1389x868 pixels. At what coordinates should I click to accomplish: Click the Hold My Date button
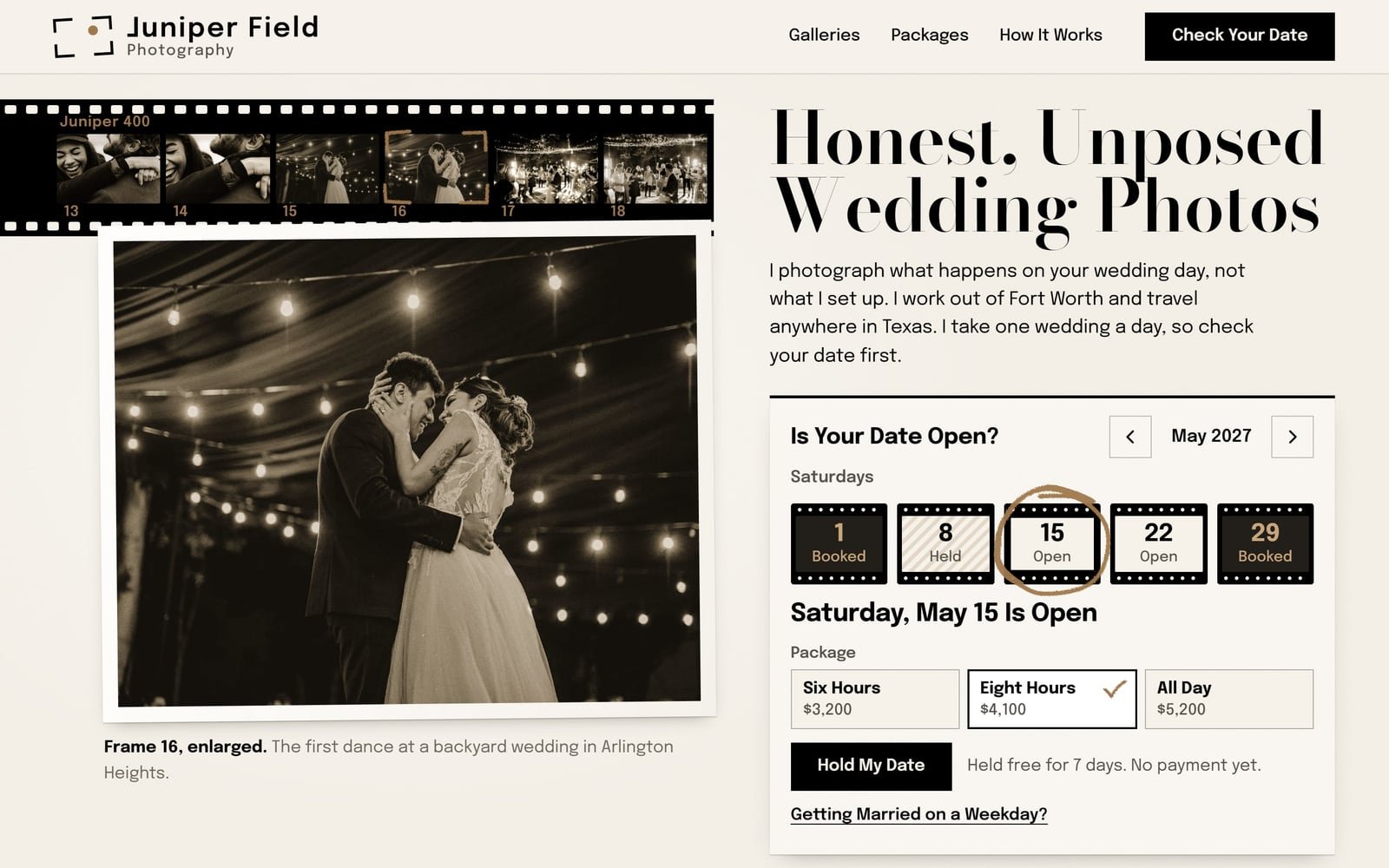(x=871, y=766)
